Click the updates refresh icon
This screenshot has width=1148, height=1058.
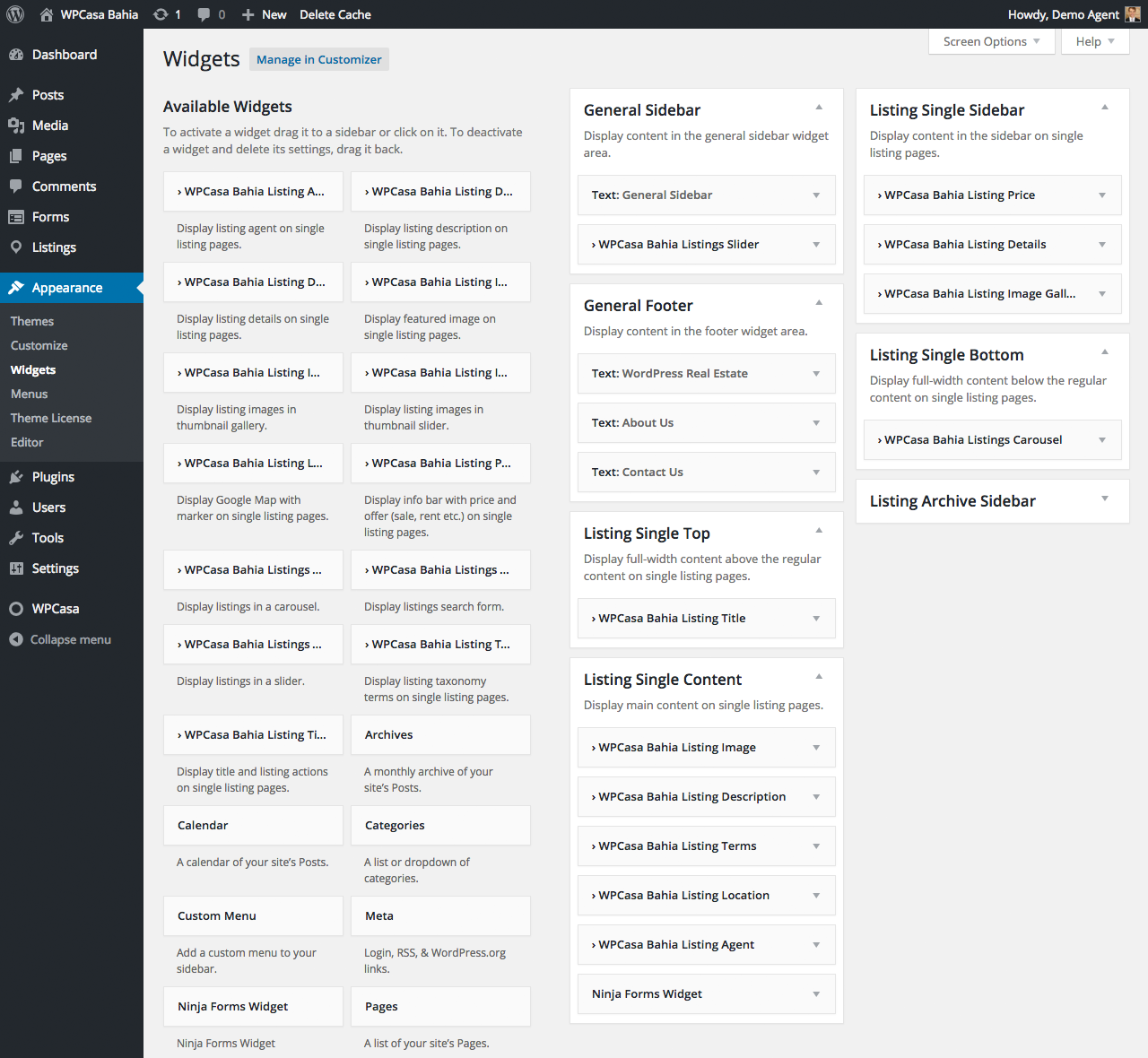click(161, 14)
